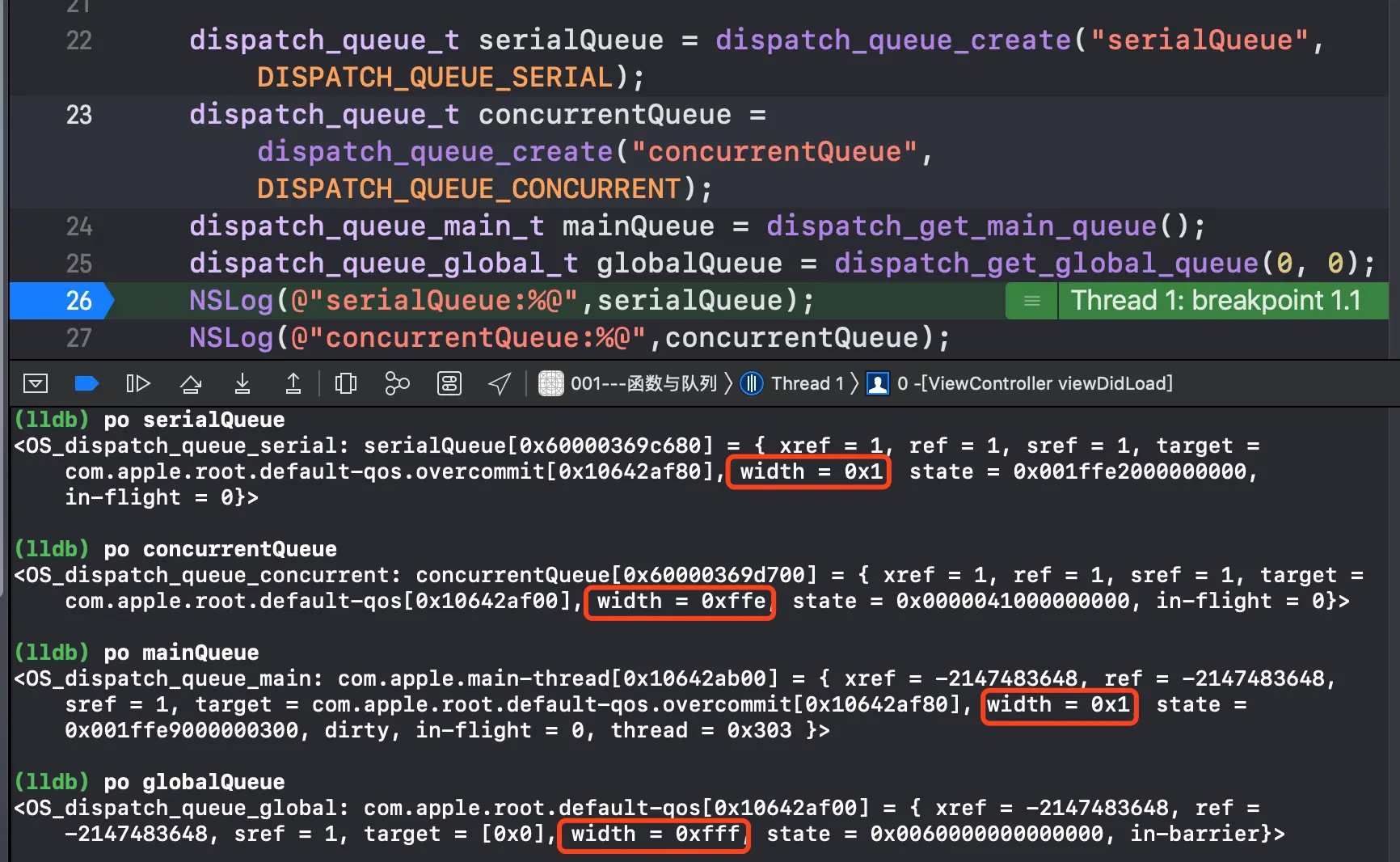Click line number 23 in the gutter
The height and width of the screenshot is (862, 1400).
coord(79,115)
